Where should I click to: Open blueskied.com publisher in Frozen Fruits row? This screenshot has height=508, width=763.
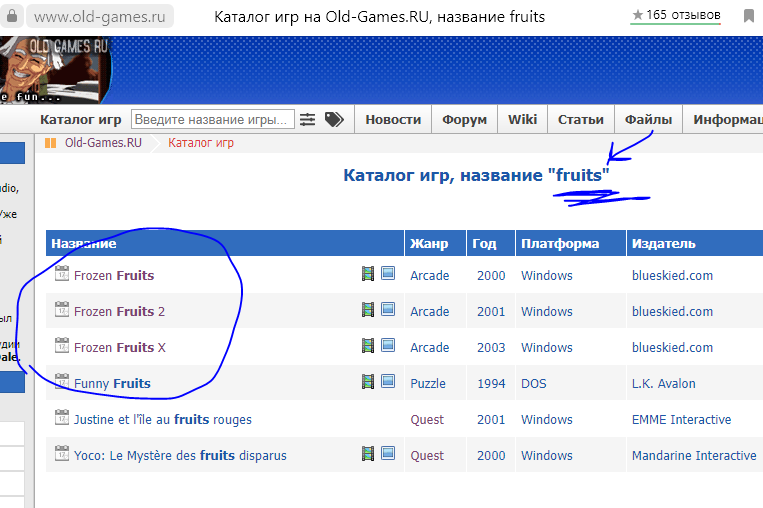(672, 275)
